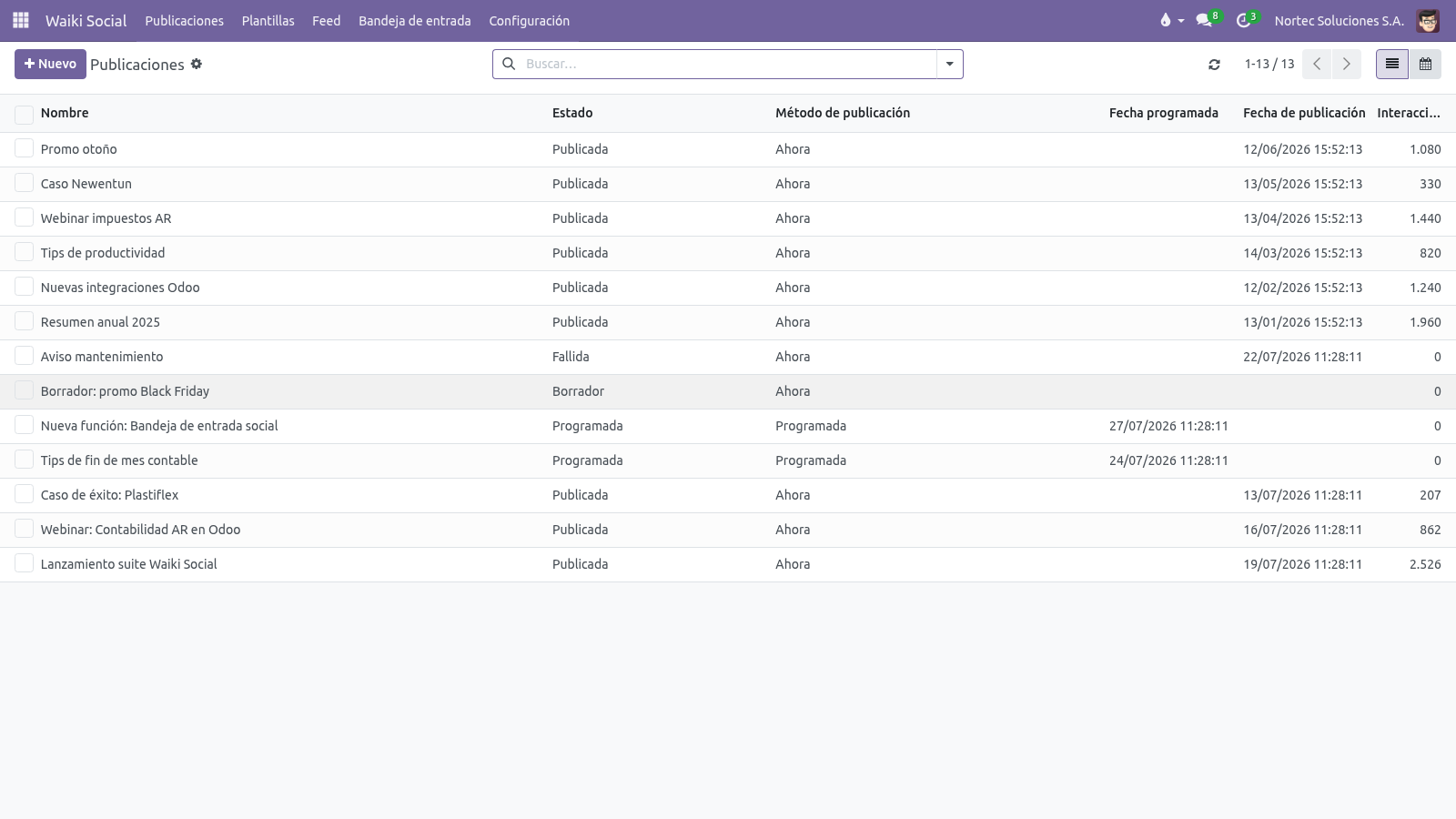
Task: Click Nortec Soluciones S.A. company name
Action: click(1339, 20)
